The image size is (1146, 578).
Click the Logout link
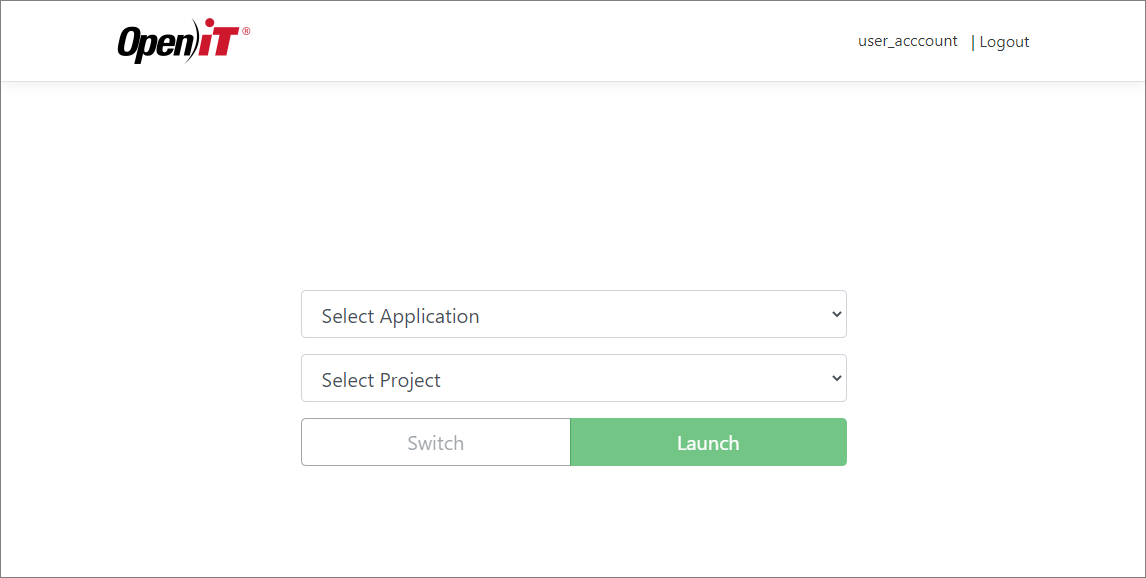coord(1004,41)
